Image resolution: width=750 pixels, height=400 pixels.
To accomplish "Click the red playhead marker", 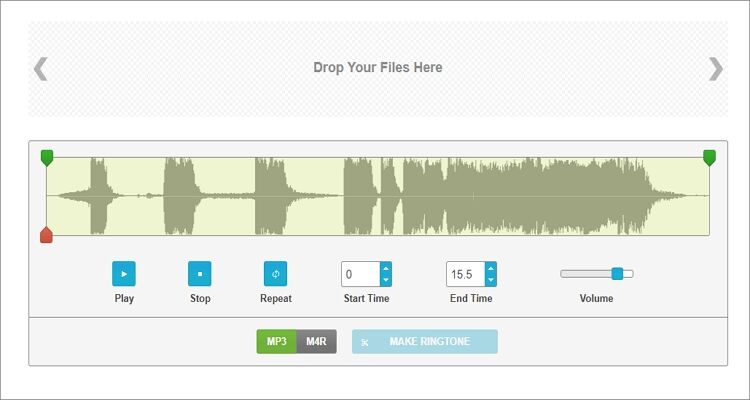I will 46,235.
